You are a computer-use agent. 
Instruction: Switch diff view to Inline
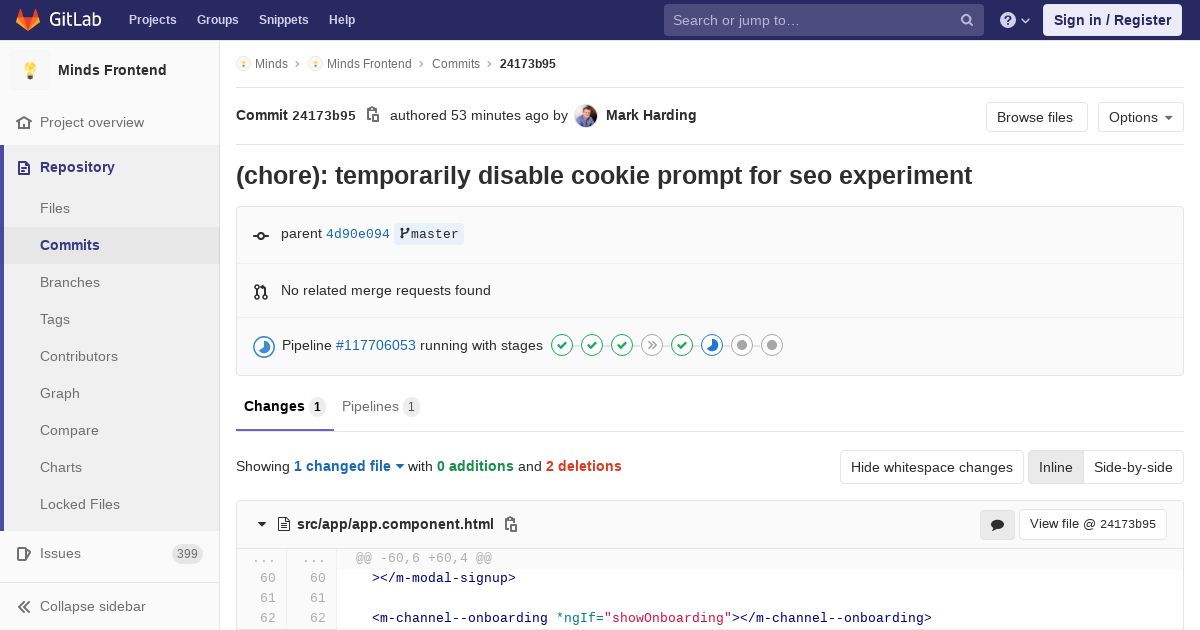pos(1055,467)
